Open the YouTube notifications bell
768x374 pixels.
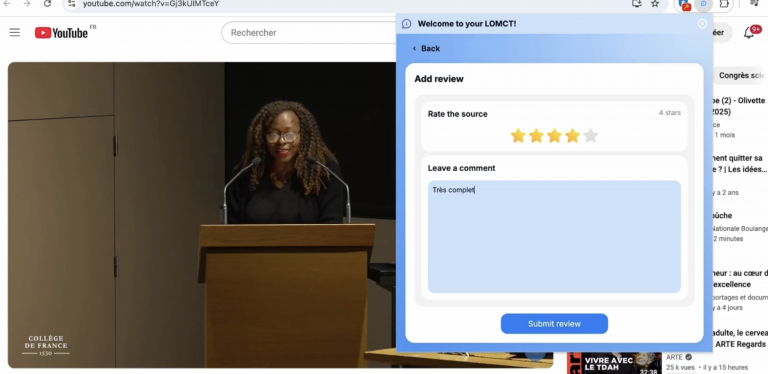[749, 33]
